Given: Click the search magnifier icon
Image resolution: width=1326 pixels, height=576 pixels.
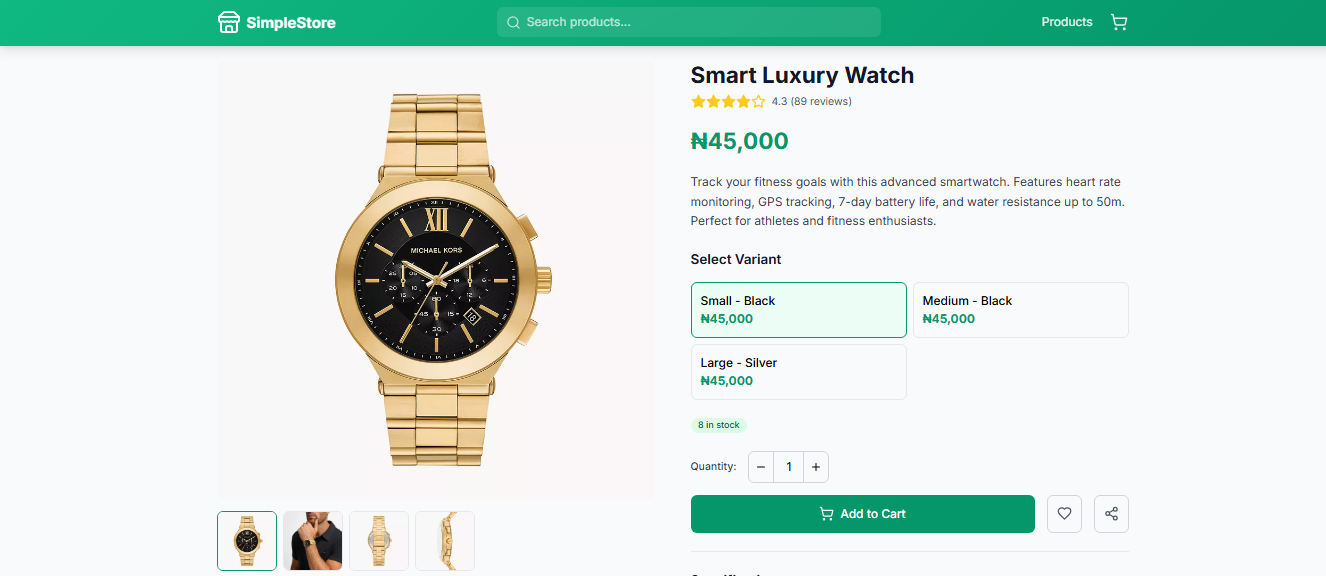Looking at the screenshot, I should click(x=514, y=22).
